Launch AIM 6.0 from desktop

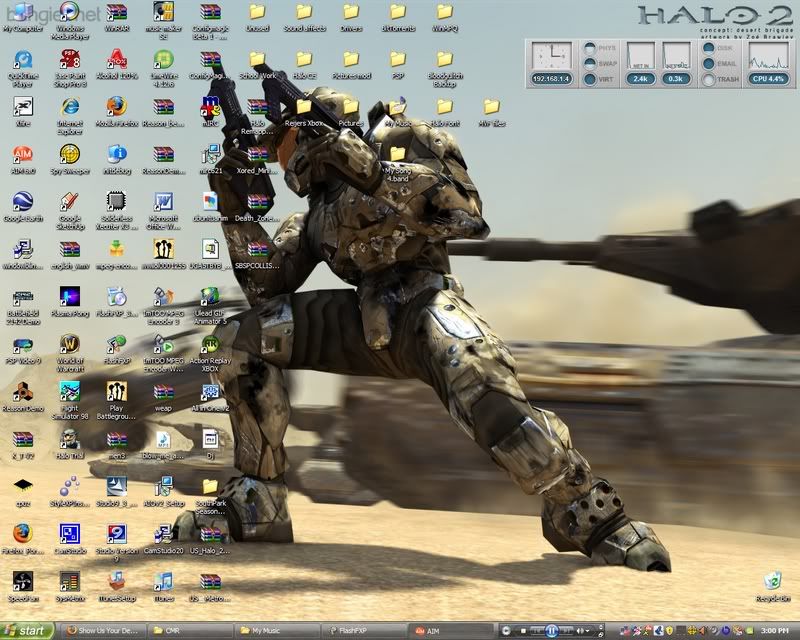point(22,160)
